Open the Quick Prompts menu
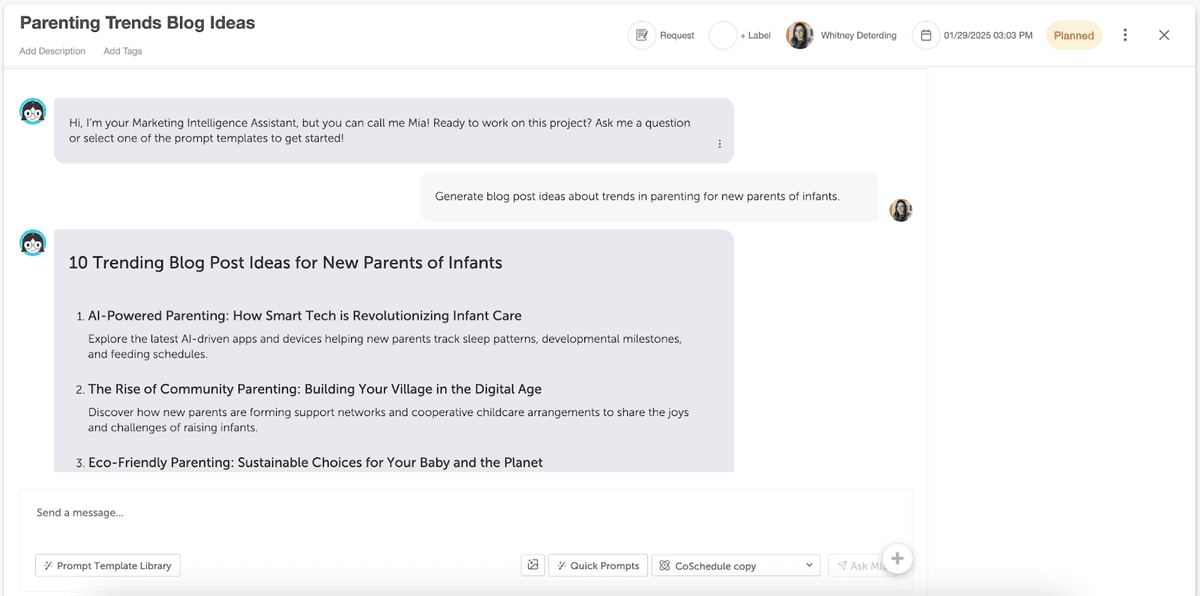This screenshot has height=596, width=1200. tap(598, 565)
